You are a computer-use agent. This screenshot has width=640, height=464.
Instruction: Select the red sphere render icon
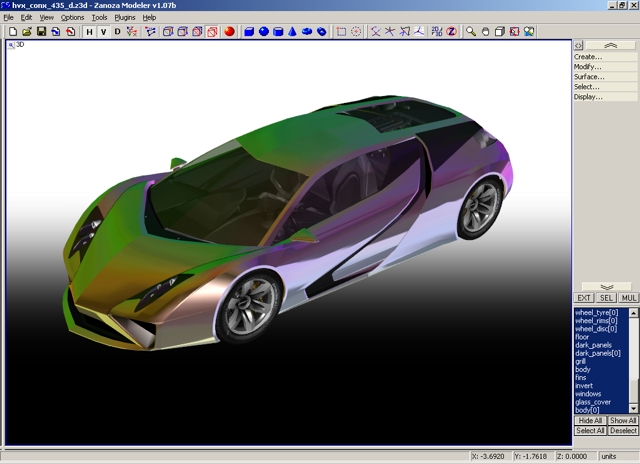[x=229, y=31]
